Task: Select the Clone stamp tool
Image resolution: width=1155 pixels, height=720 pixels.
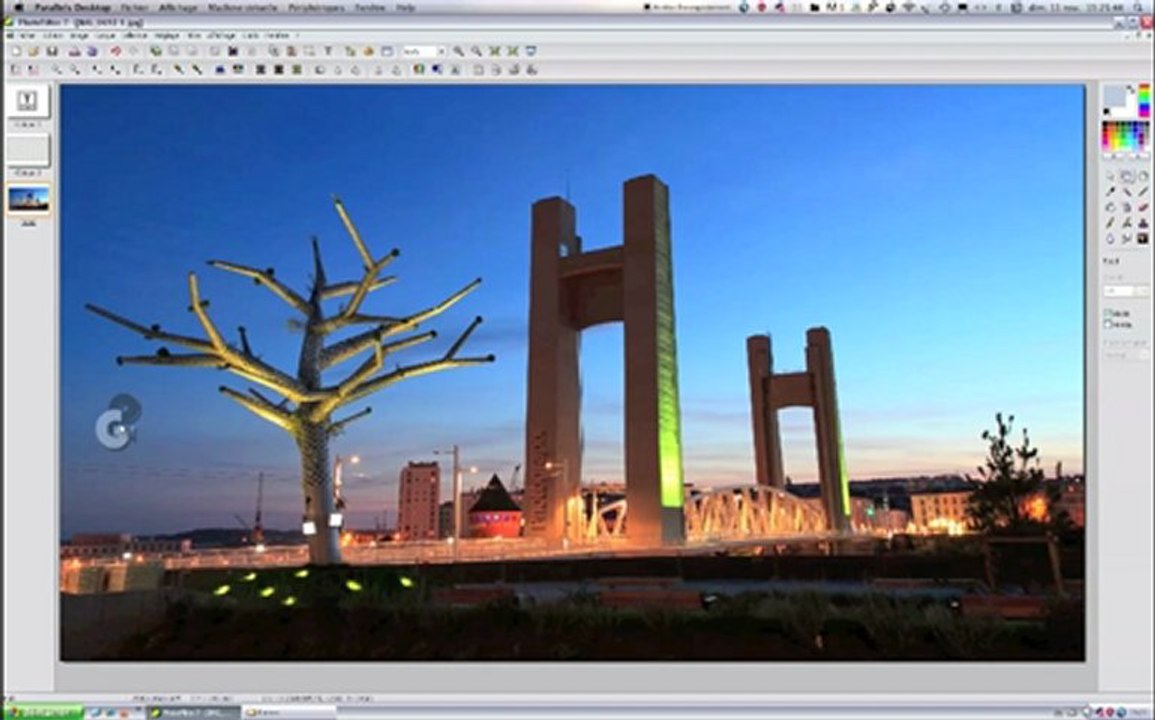Action: pos(1142,223)
